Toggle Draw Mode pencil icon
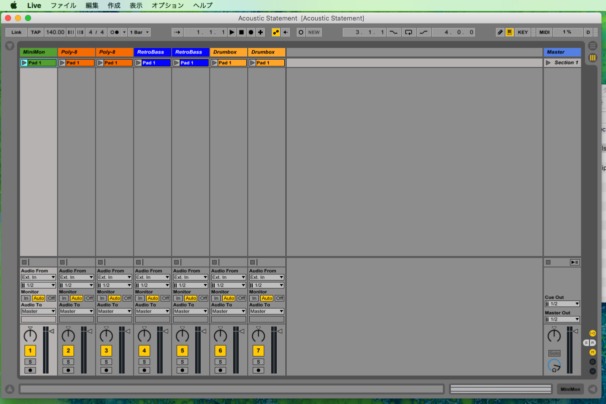Image resolution: width=606 pixels, height=404 pixels. [x=500, y=32]
